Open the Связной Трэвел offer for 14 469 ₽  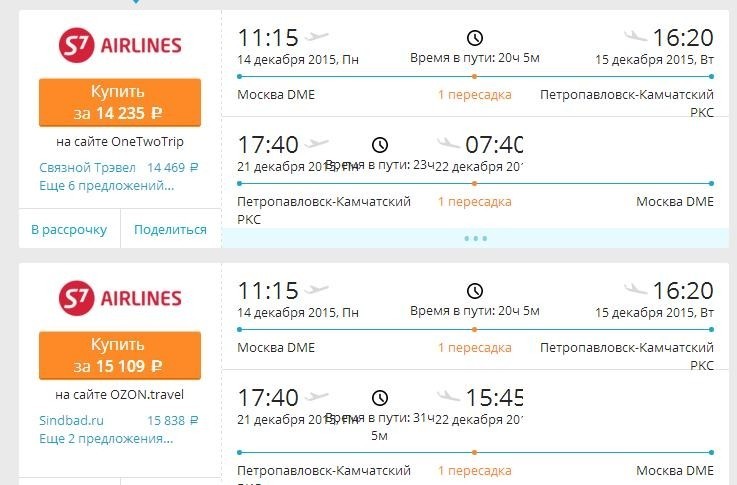click(119, 167)
